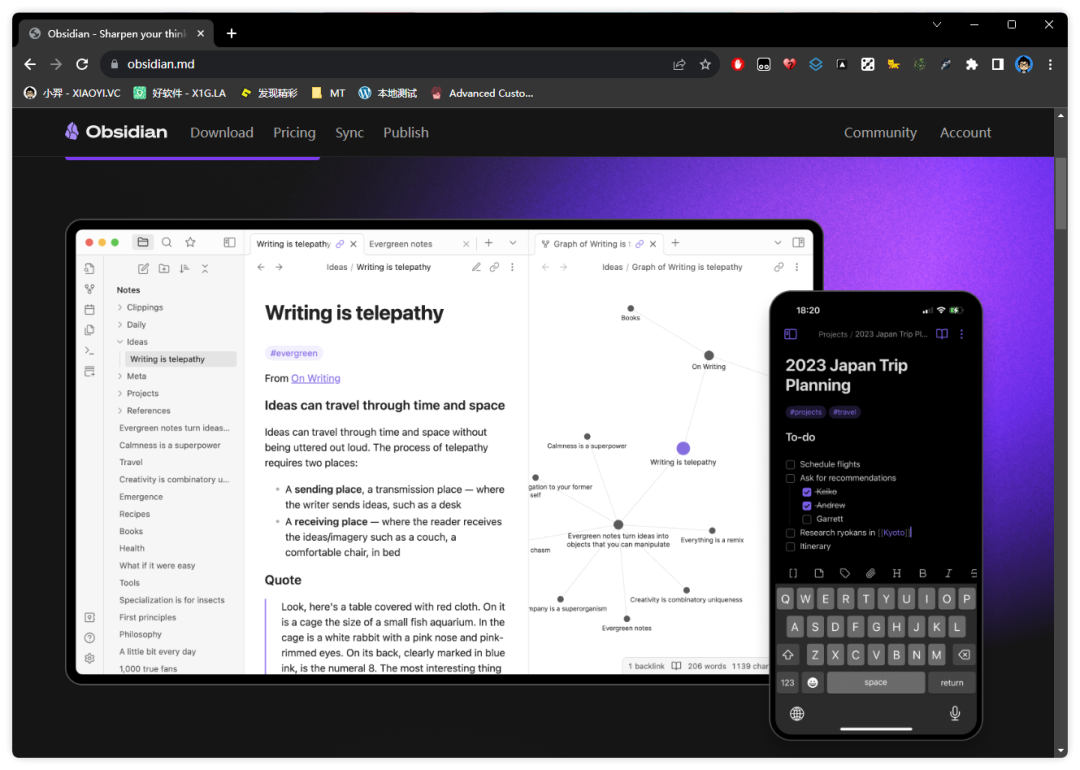This screenshot has height=770, width=1080.
Task: Select the Files explorer icon in Obsidian
Action: (143, 242)
